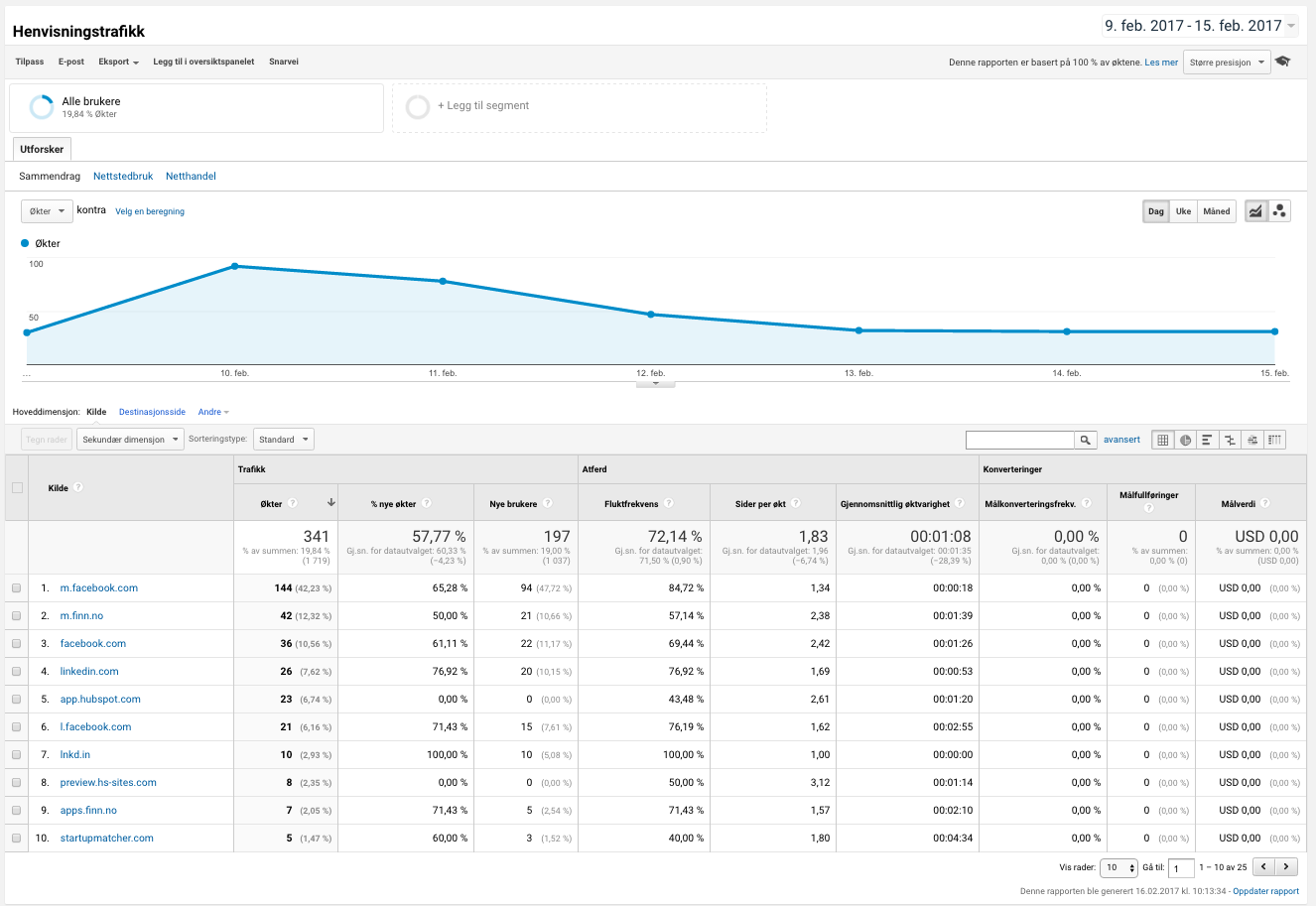Click sort arrow in Økter column
1316x906 pixels.
(330, 503)
